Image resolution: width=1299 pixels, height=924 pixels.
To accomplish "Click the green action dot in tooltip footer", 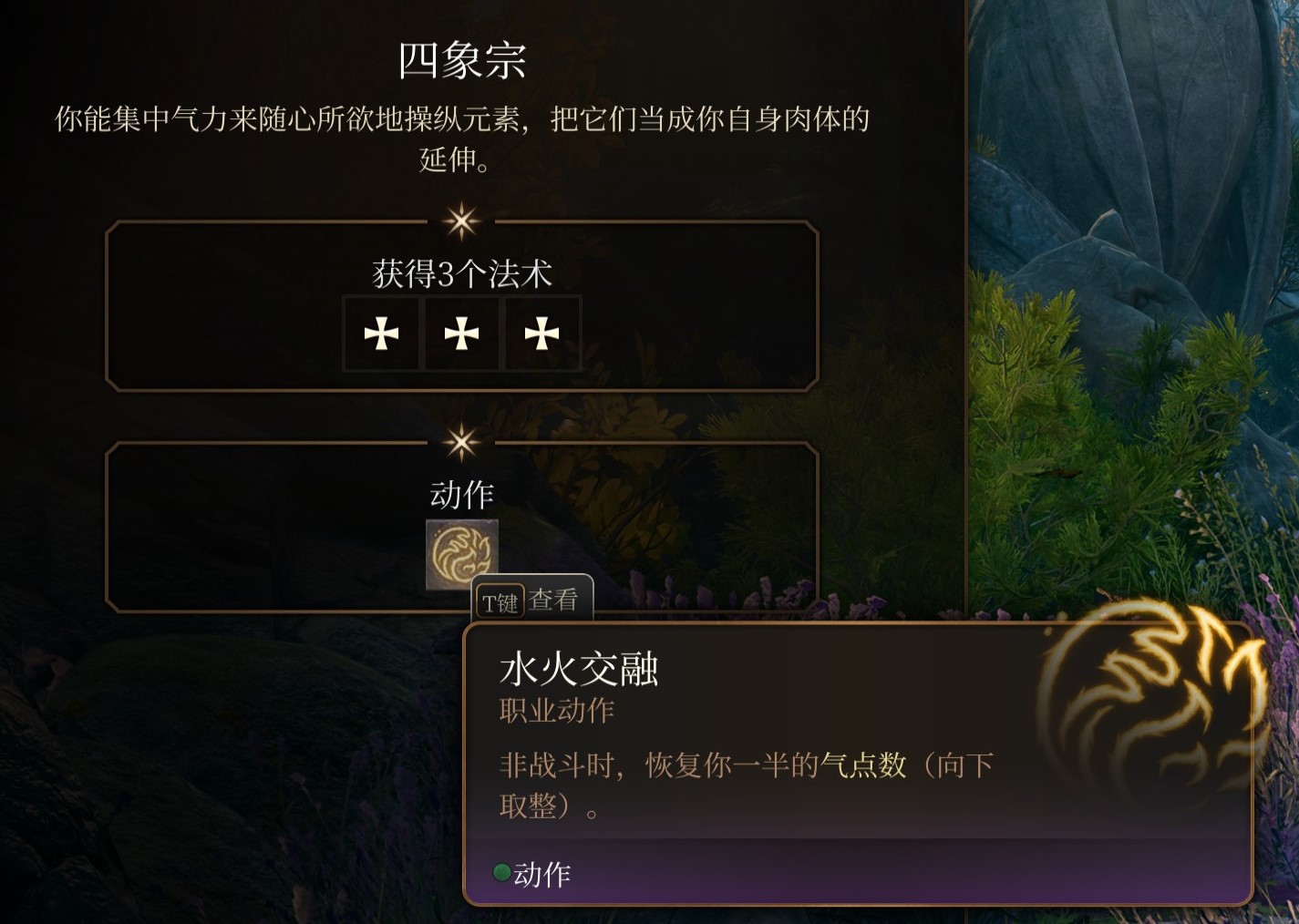I will click(x=501, y=873).
